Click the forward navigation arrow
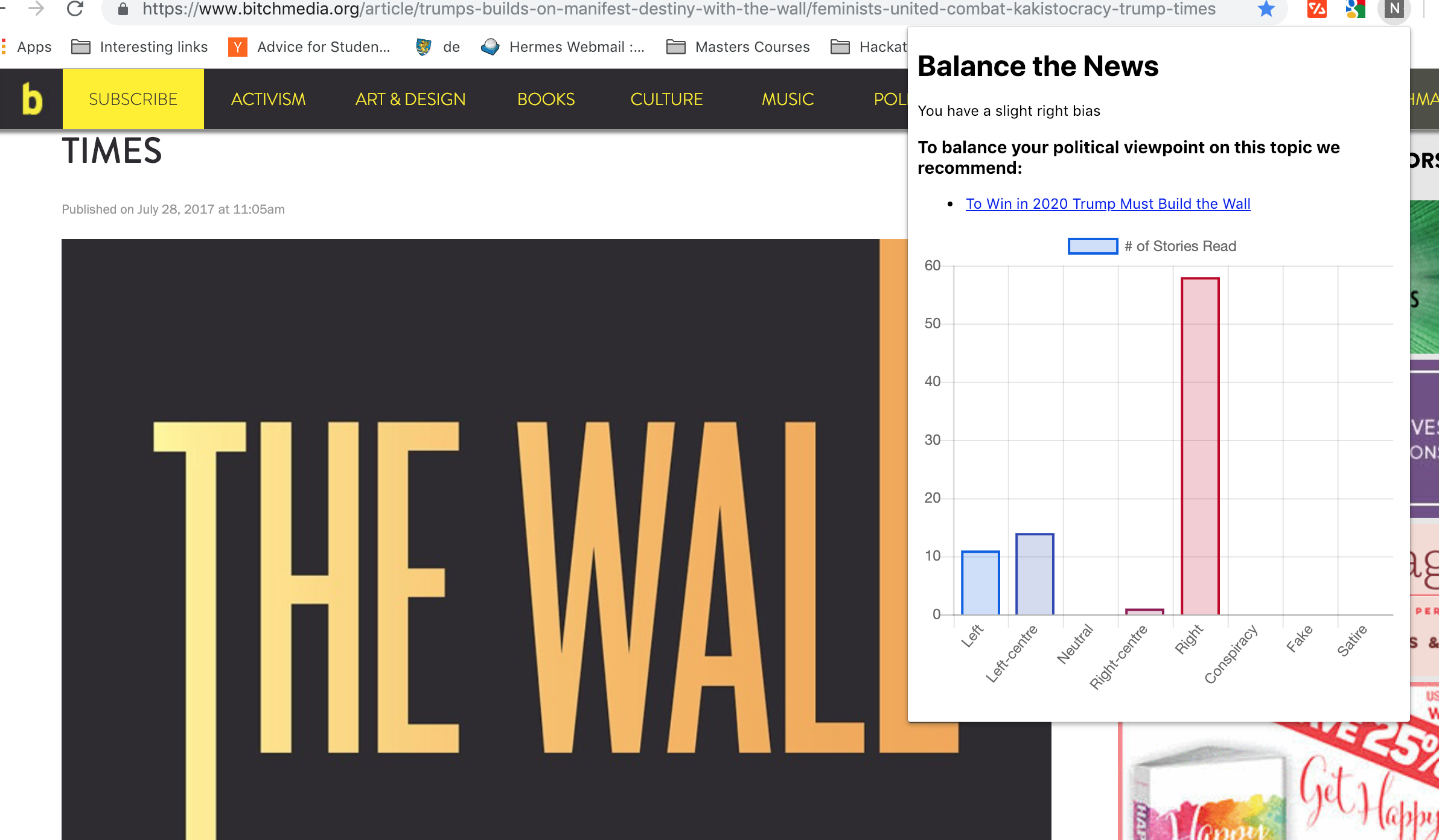Image resolution: width=1439 pixels, height=840 pixels. pyautogui.click(x=36, y=8)
